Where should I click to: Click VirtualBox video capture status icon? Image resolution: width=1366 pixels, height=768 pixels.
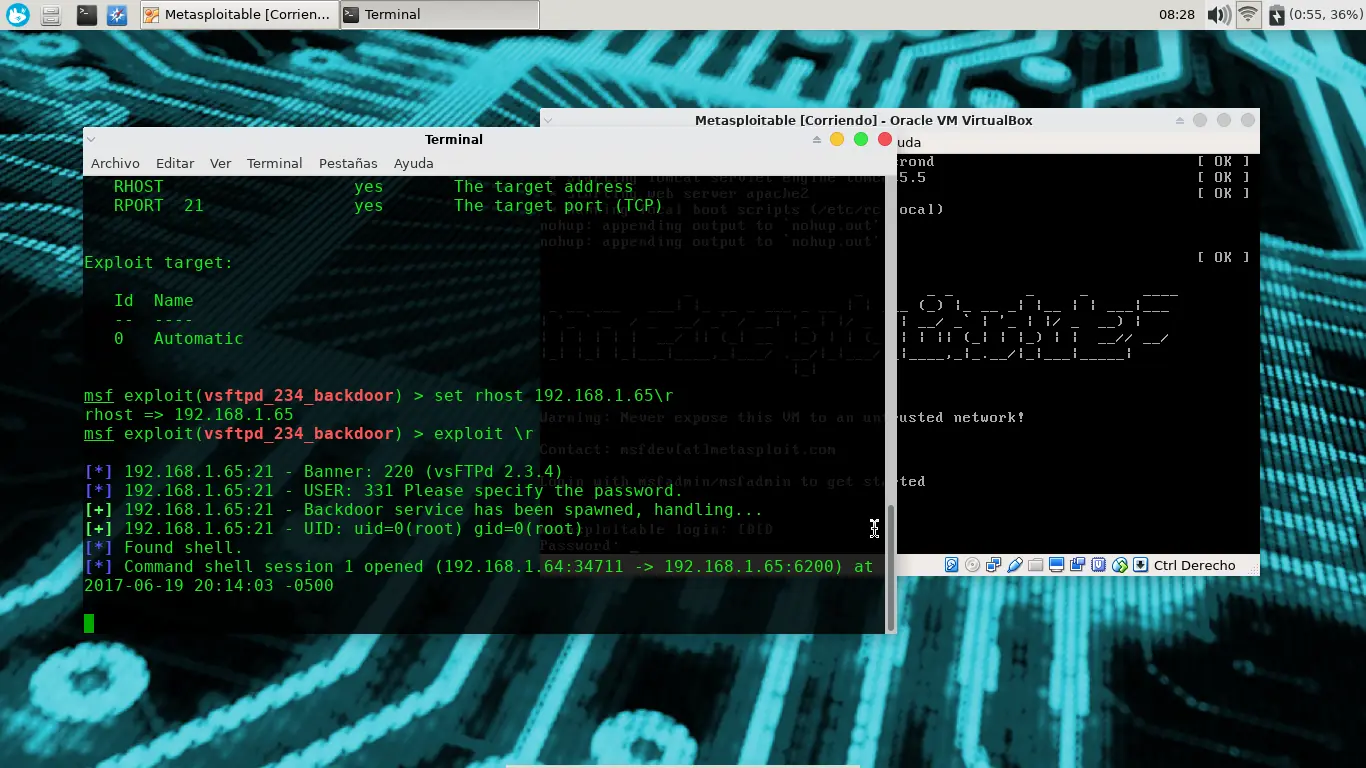tap(1077, 565)
